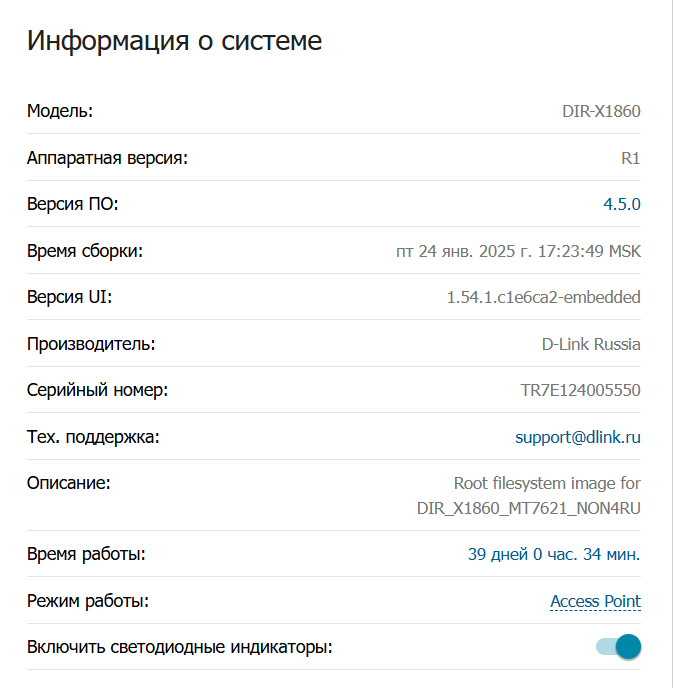
Task: Toggle the LED indicators switch
Action: coord(619,646)
